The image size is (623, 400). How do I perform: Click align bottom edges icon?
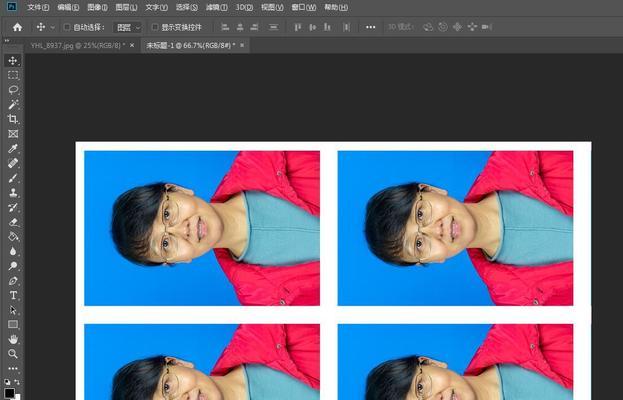pos(327,27)
